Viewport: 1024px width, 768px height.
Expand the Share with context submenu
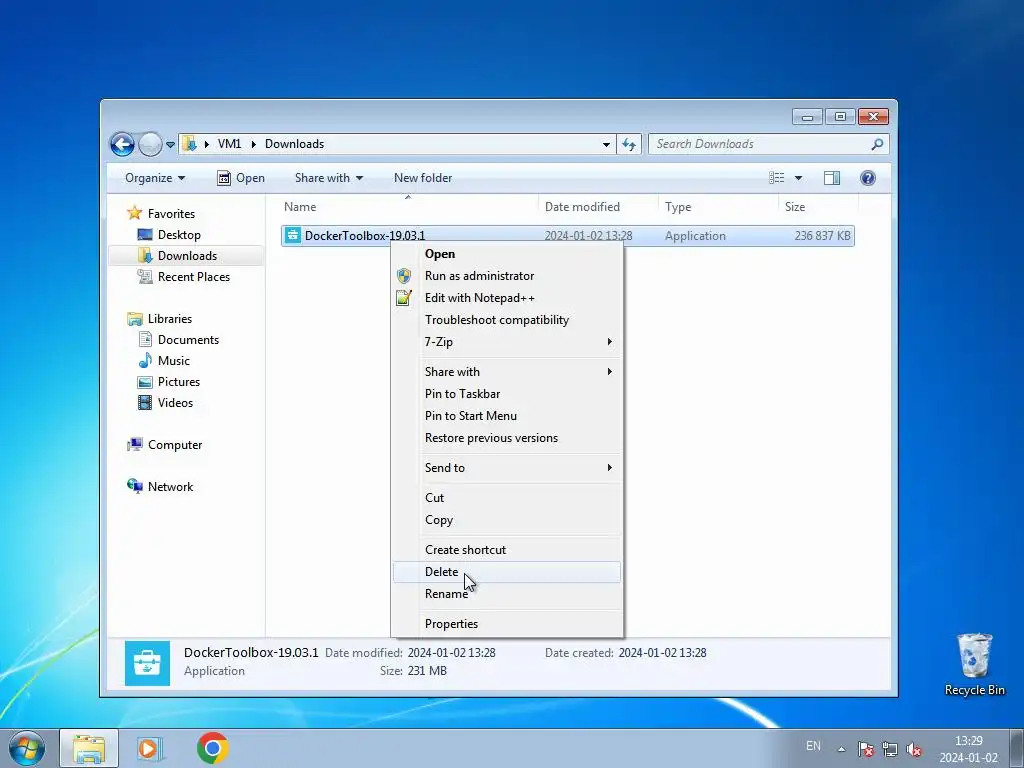(x=507, y=372)
